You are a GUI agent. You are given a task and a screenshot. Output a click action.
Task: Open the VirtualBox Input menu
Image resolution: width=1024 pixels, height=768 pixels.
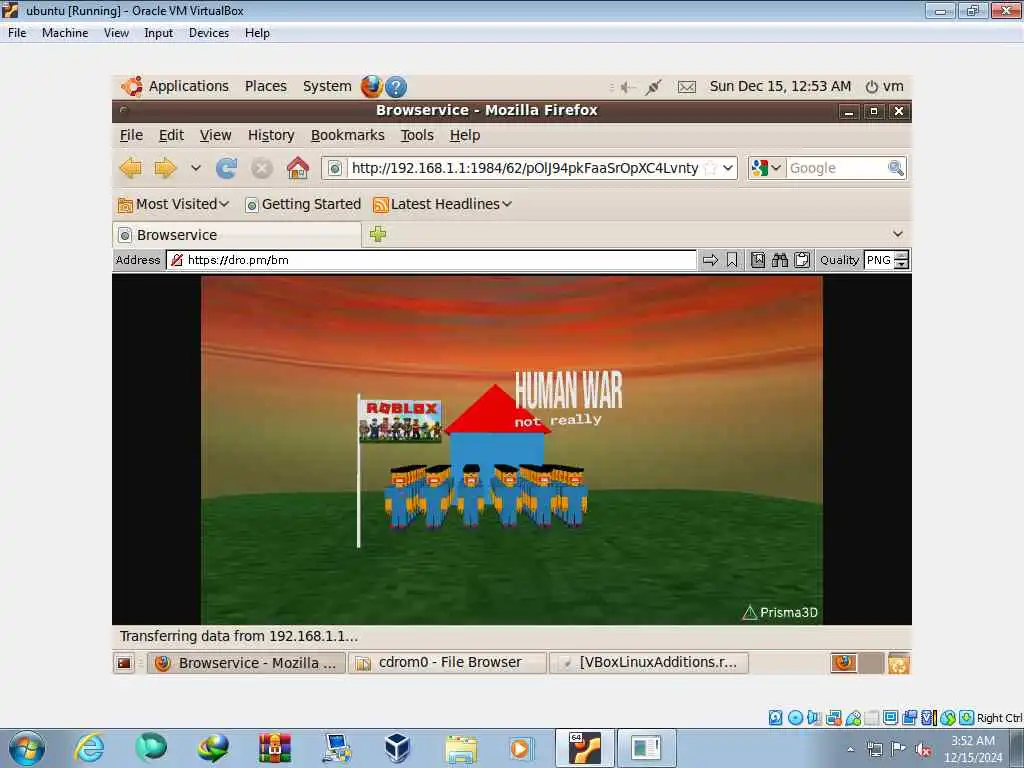point(159,33)
